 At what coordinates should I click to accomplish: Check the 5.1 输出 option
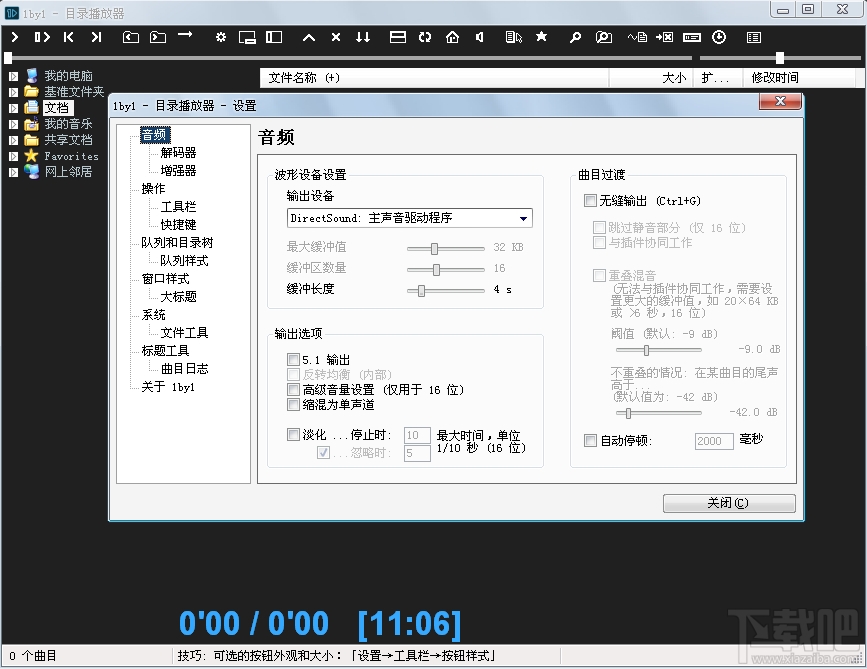[x=293, y=359]
